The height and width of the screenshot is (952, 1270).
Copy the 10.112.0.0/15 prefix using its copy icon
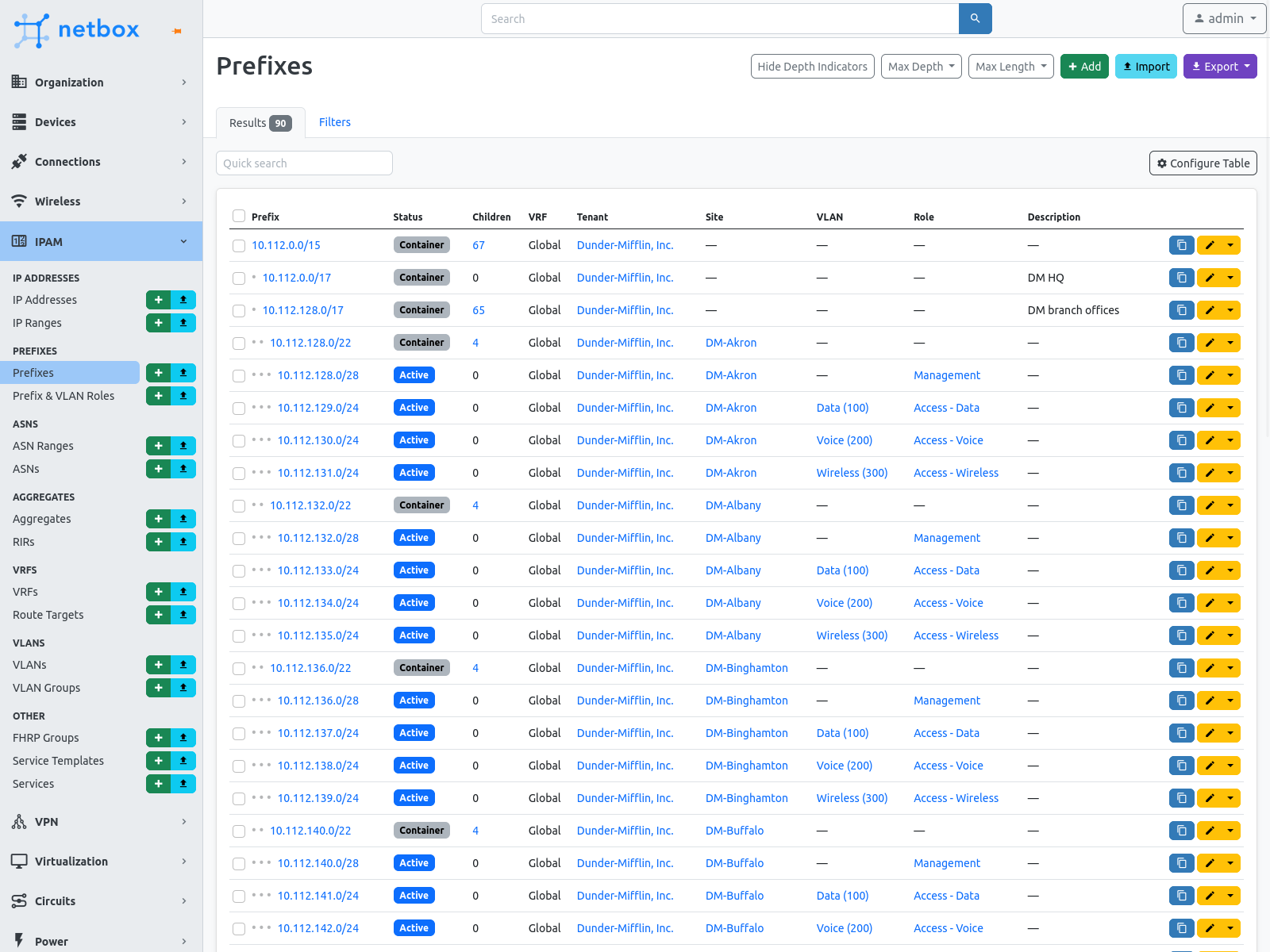(1181, 245)
